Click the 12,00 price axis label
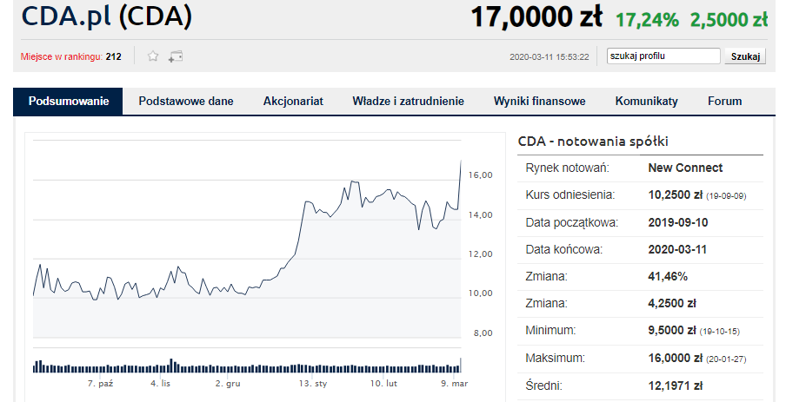This screenshot has width=786, height=402. coord(480,254)
